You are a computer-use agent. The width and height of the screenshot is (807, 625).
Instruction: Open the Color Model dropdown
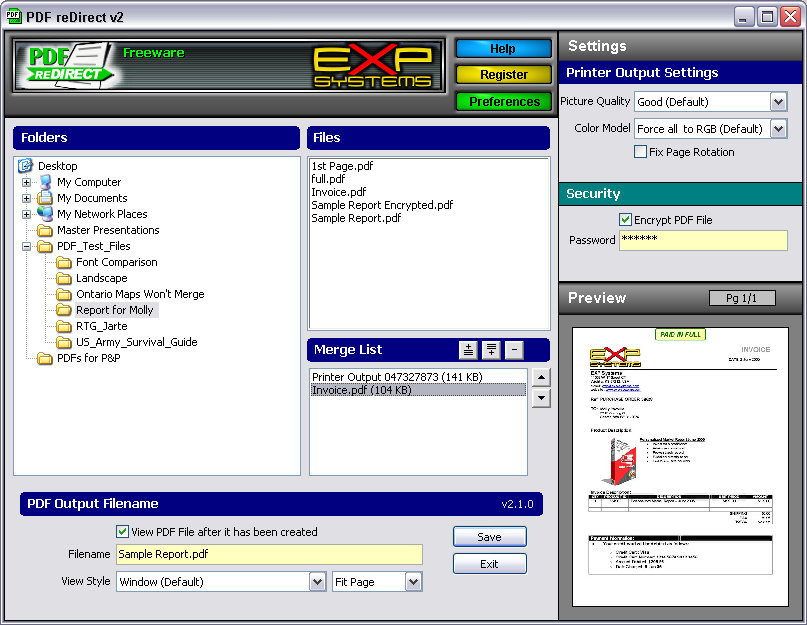(778, 128)
